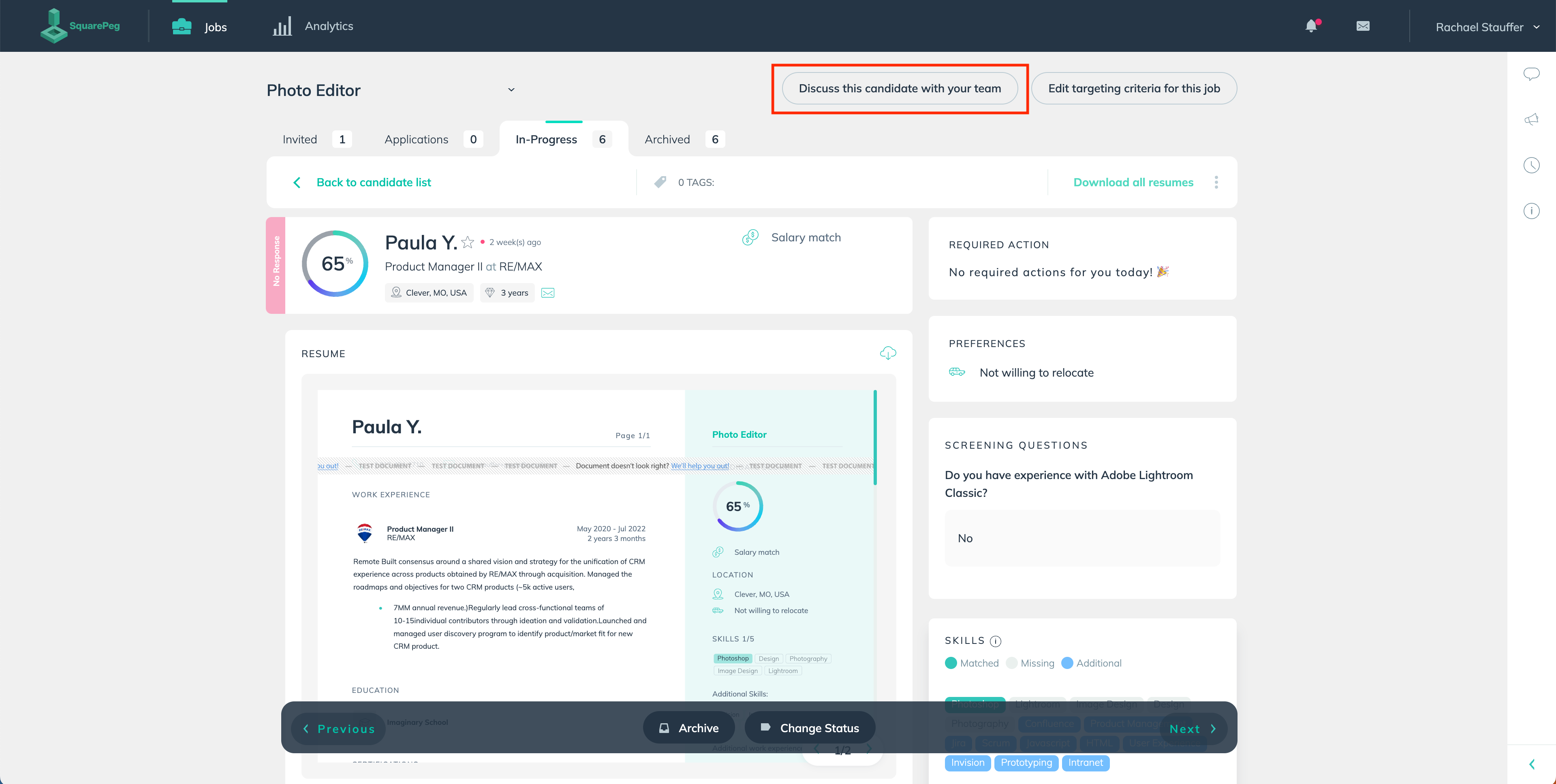This screenshot has height=784, width=1556.
Task: Click the Lightroom skill tag in resume
Action: (x=783, y=671)
